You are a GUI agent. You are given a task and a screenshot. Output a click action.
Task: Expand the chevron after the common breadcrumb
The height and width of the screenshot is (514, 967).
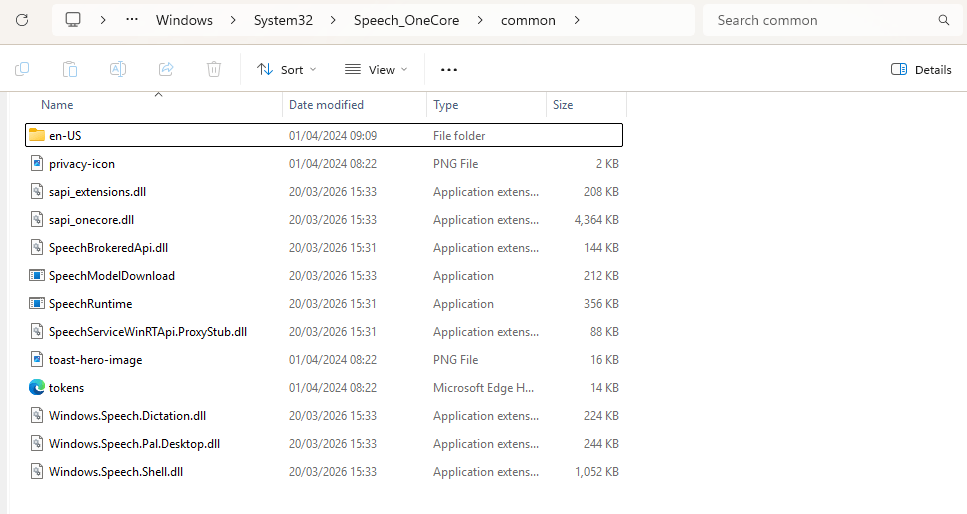(578, 20)
